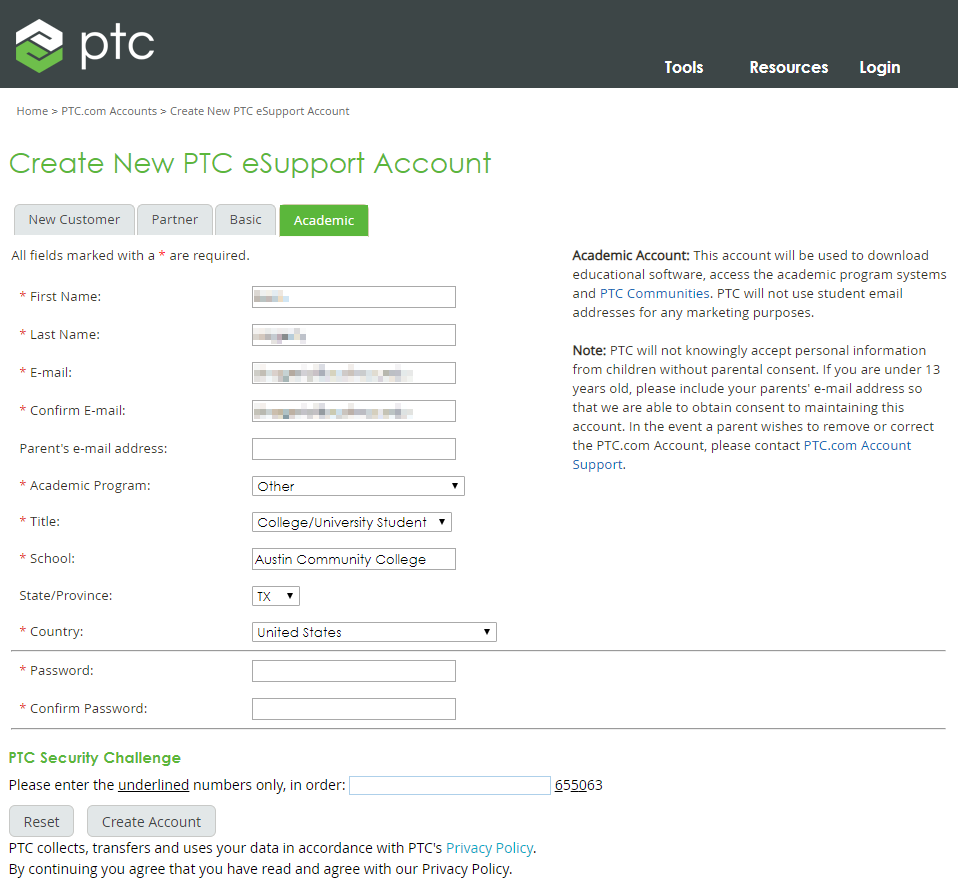Click the Parent's e-mail address field
The height and width of the screenshot is (888, 958).
pos(353,449)
